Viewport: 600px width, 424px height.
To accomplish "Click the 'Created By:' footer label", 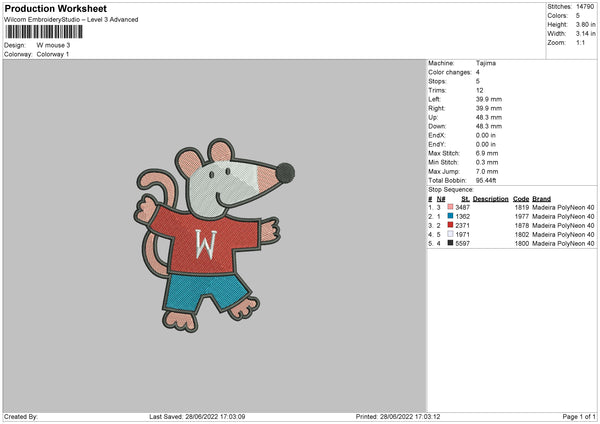I will click(x=21, y=416).
